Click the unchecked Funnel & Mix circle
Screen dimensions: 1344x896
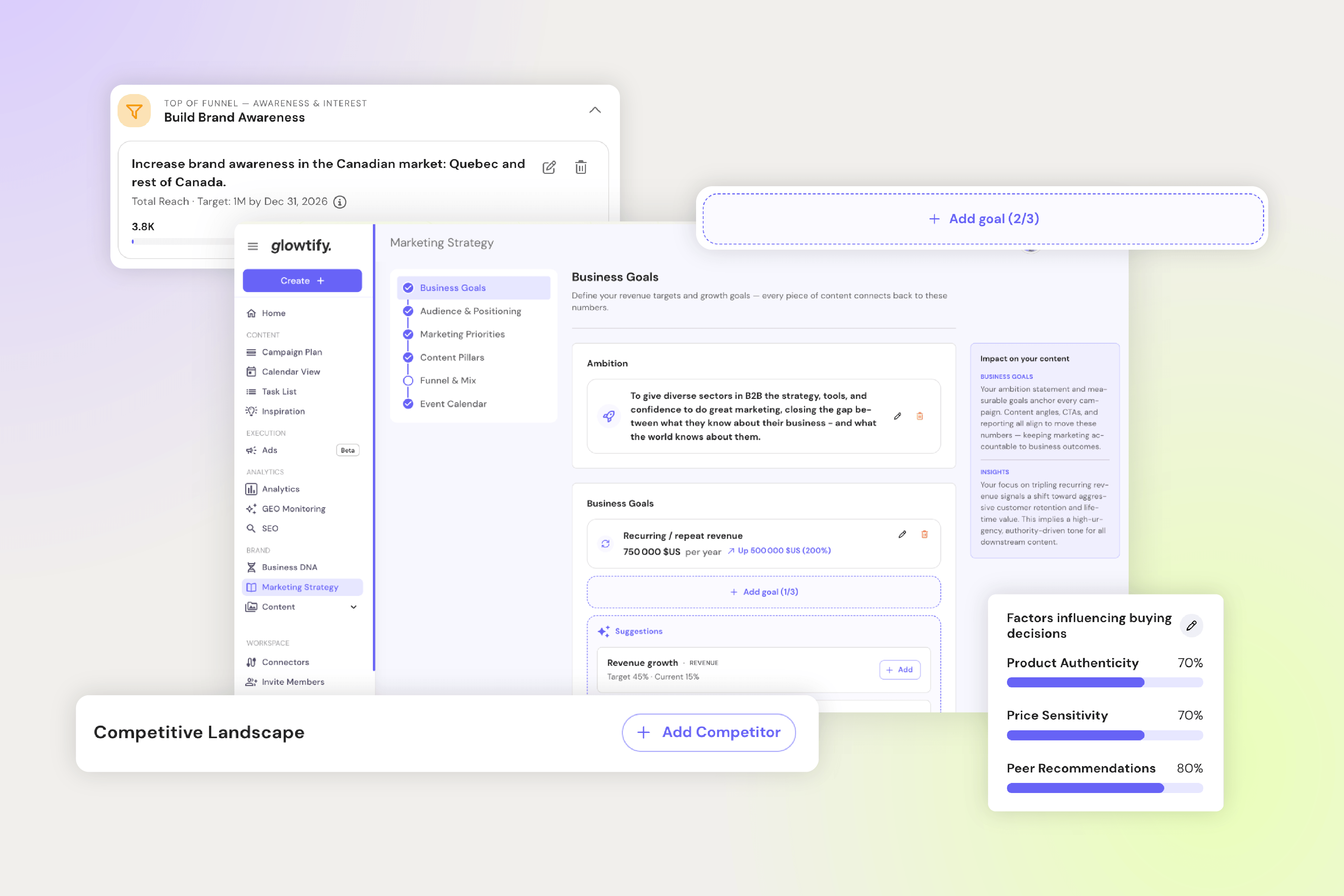click(x=408, y=381)
